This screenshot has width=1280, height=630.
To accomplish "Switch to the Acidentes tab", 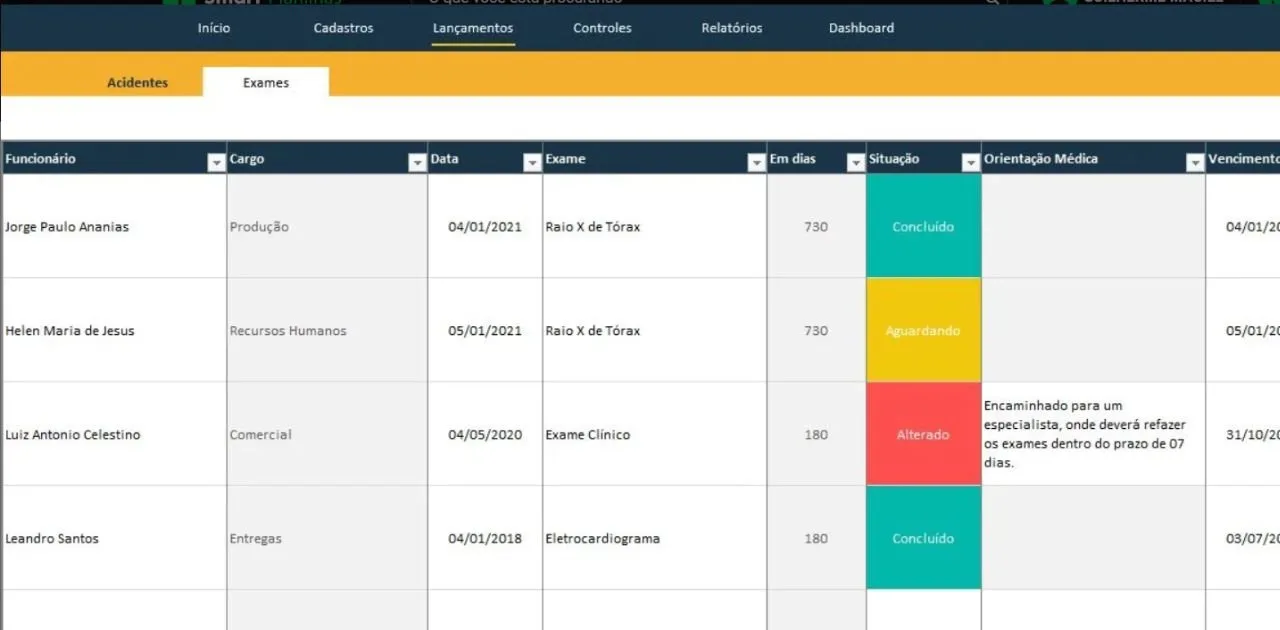I will (138, 83).
